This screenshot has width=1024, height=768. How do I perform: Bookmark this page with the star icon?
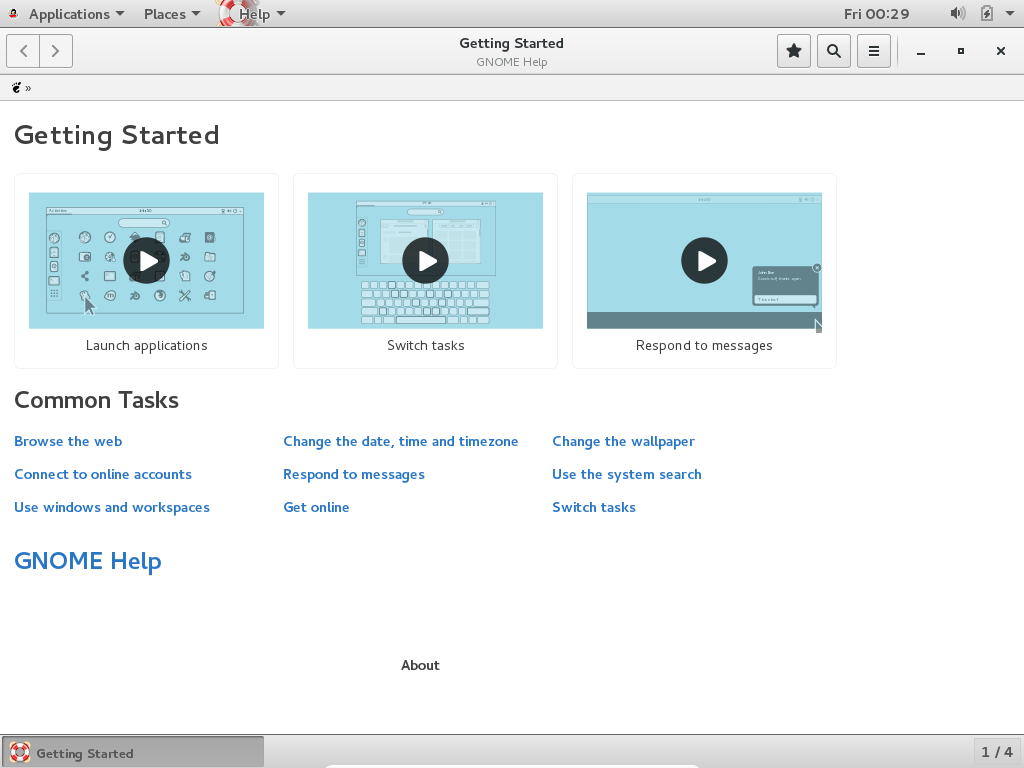tap(793, 51)
